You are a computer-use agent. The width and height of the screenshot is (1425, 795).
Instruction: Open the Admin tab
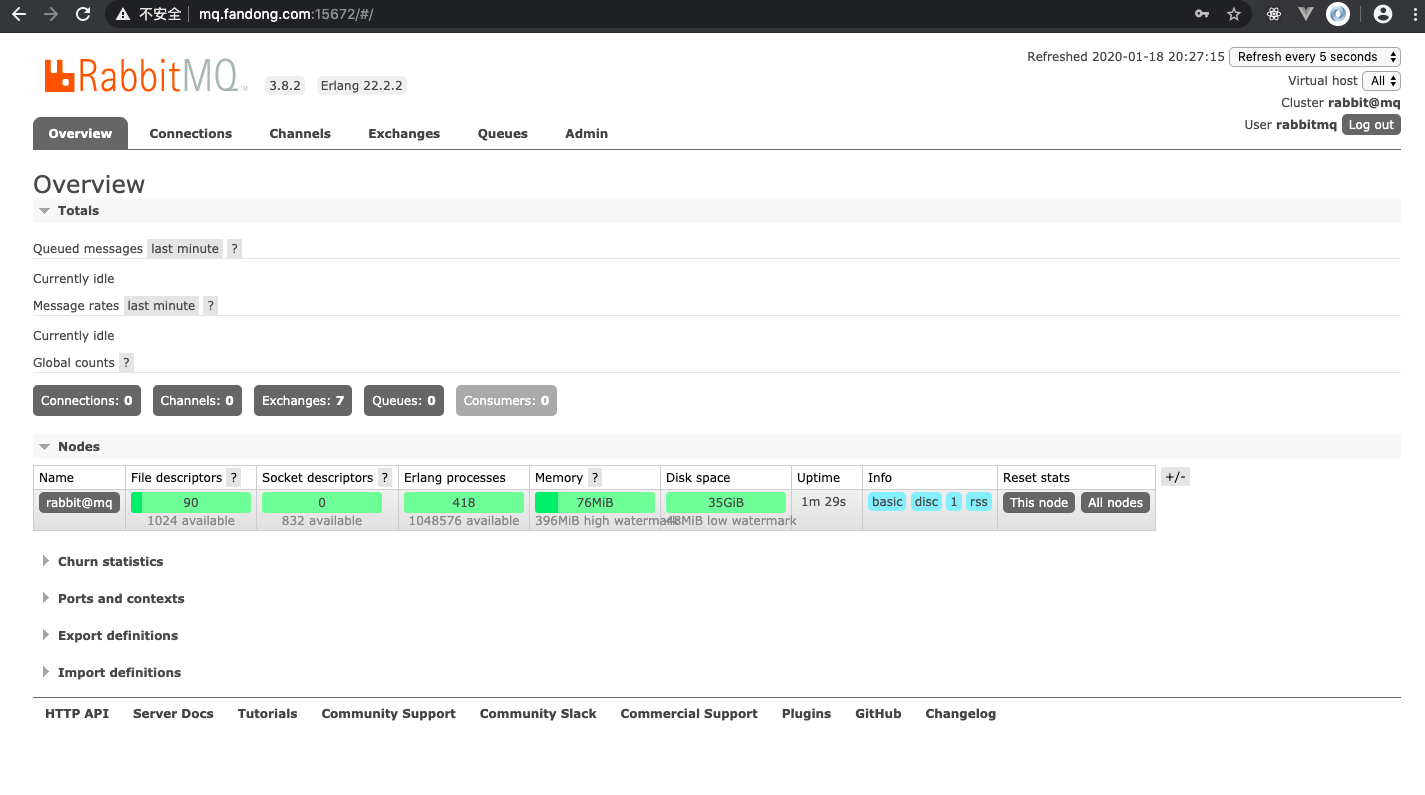[x=586, y=133]
